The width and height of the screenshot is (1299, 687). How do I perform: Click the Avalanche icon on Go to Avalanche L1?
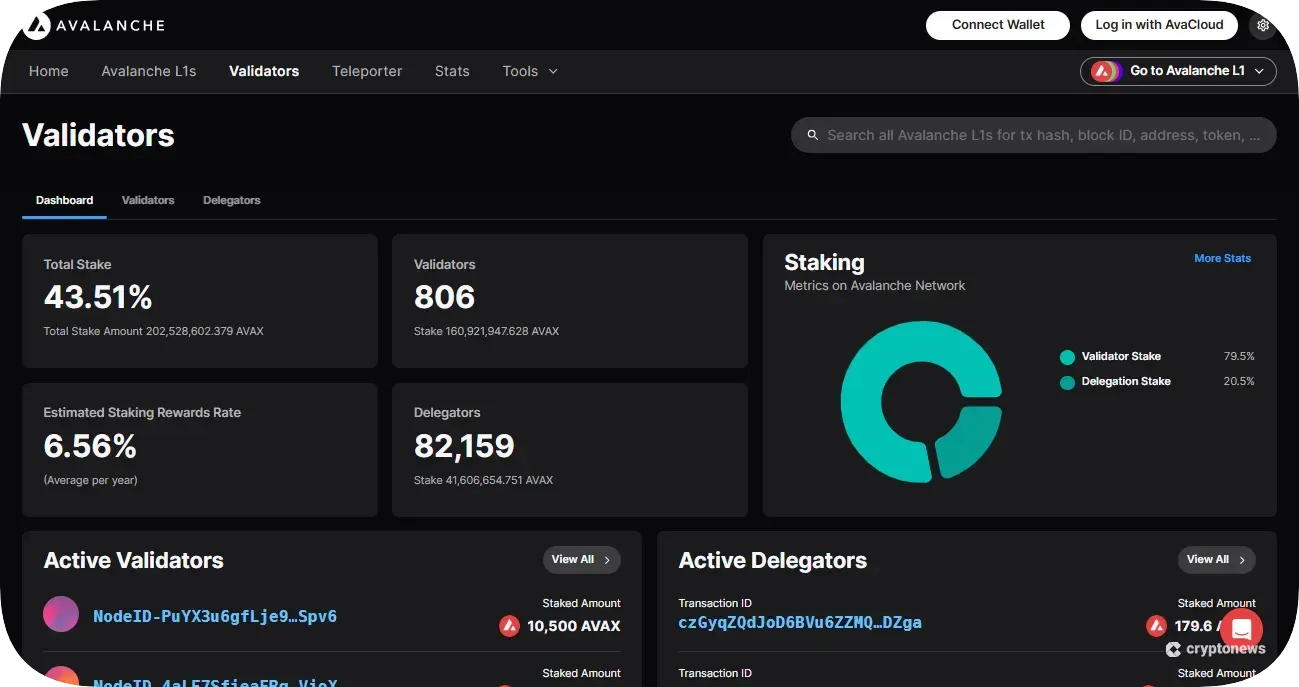tap(1104, 71)
